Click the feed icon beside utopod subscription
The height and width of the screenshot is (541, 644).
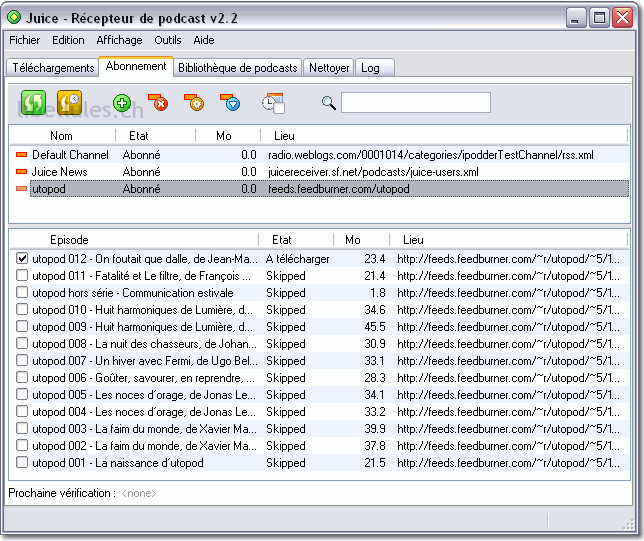pos(21,189)
